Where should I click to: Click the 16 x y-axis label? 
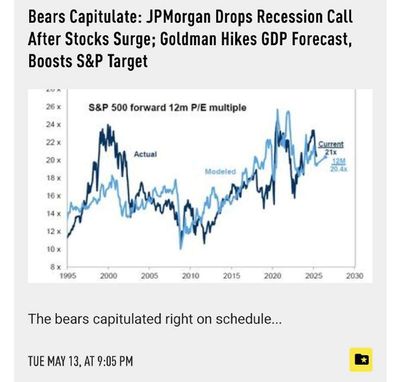pyautogui.click(x=53, y=196)
